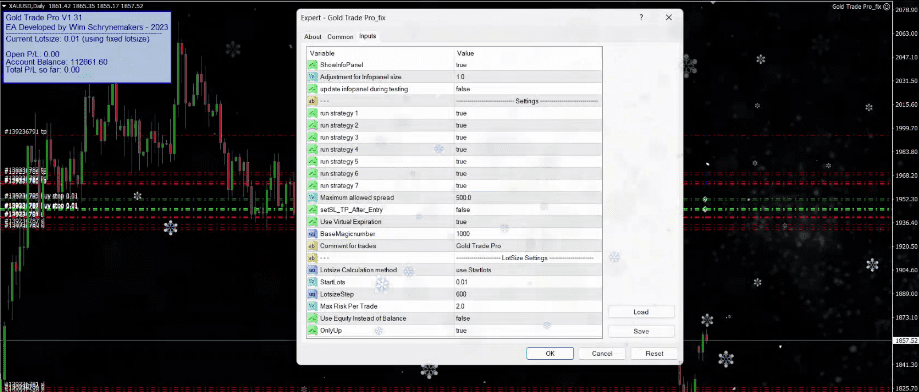
Task: Click the icon beside Maximum allowed spread
Action: (x=313, y=197)
